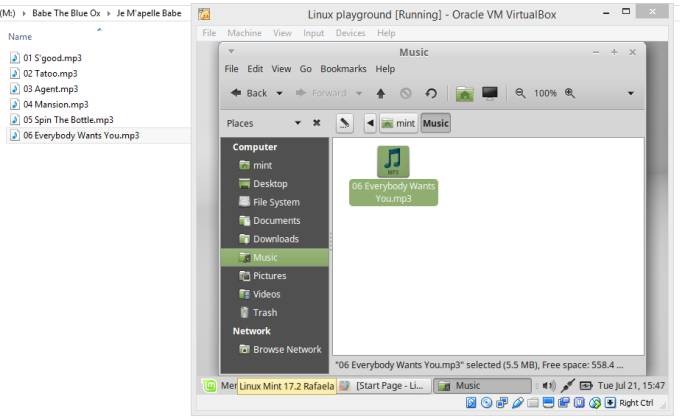Click the 100% zoom level label
Viewport: 680px width, 419px height.
[545, 93]
